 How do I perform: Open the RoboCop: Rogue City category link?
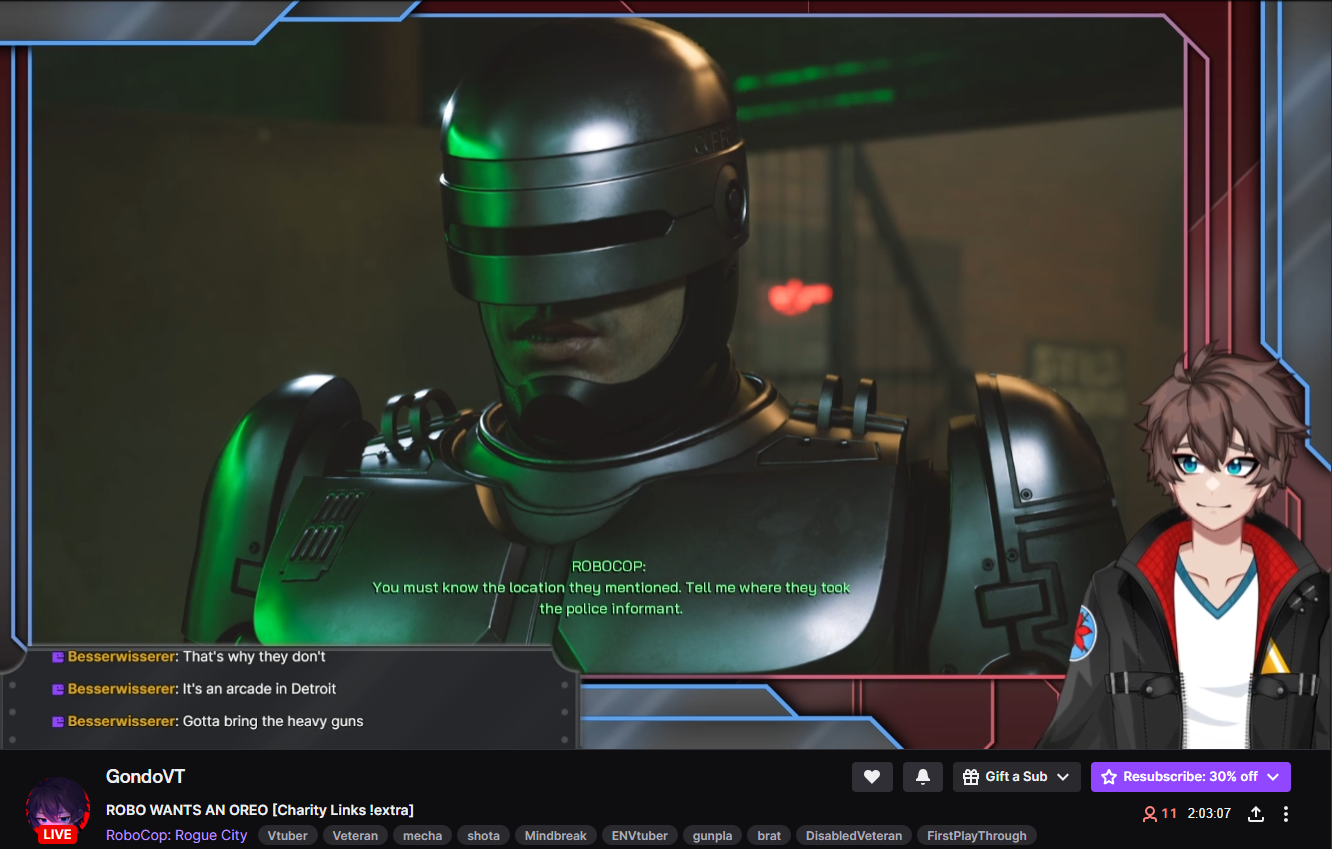pos(177,835)
